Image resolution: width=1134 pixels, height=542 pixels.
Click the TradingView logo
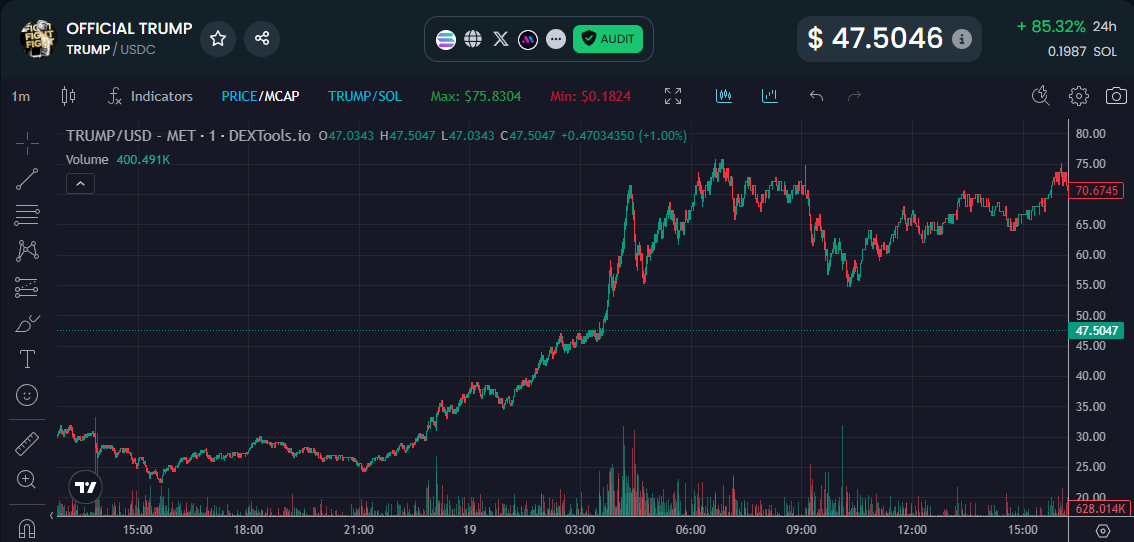point(86,486)
